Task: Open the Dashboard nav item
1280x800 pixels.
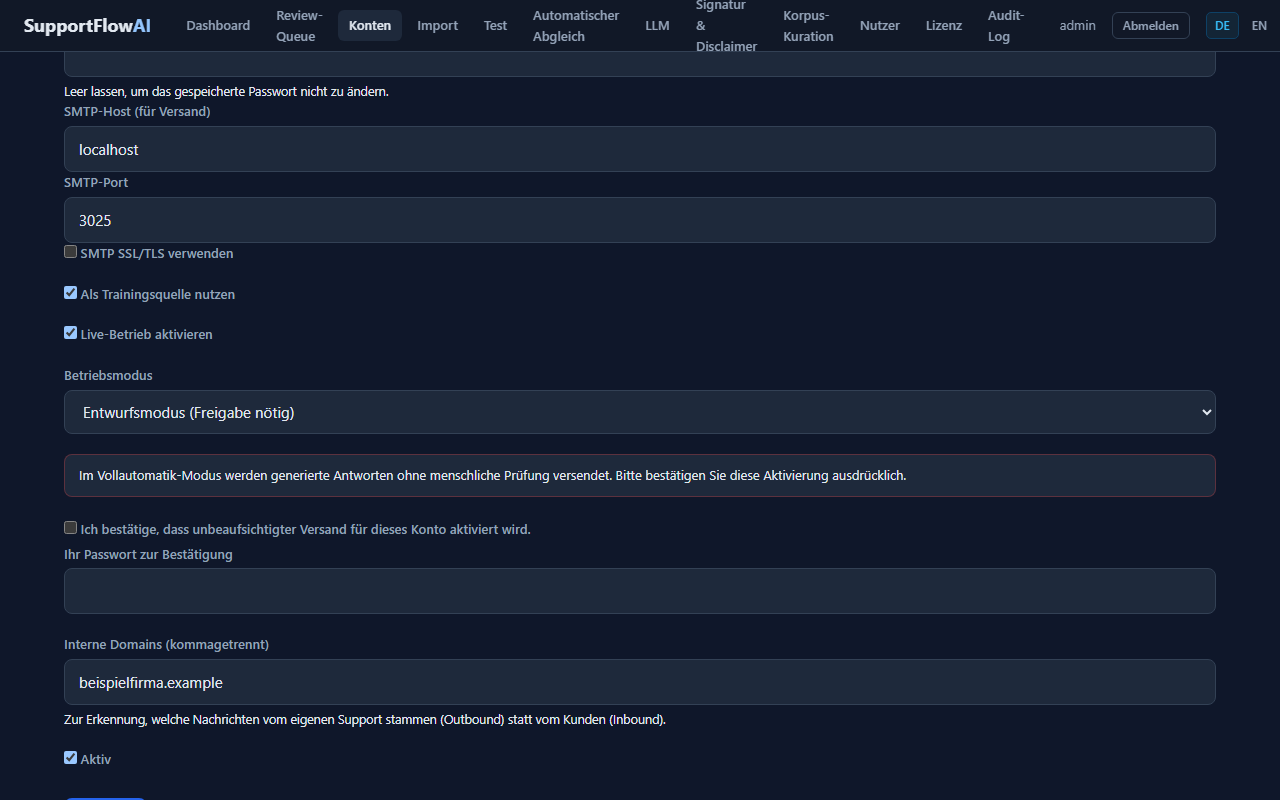Action: tap(218, 25)
